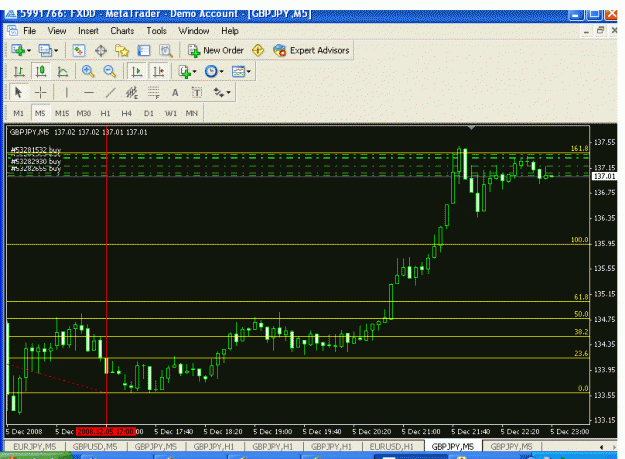
Task: Open the Periods clock dropdown
Action: (214, 72)
